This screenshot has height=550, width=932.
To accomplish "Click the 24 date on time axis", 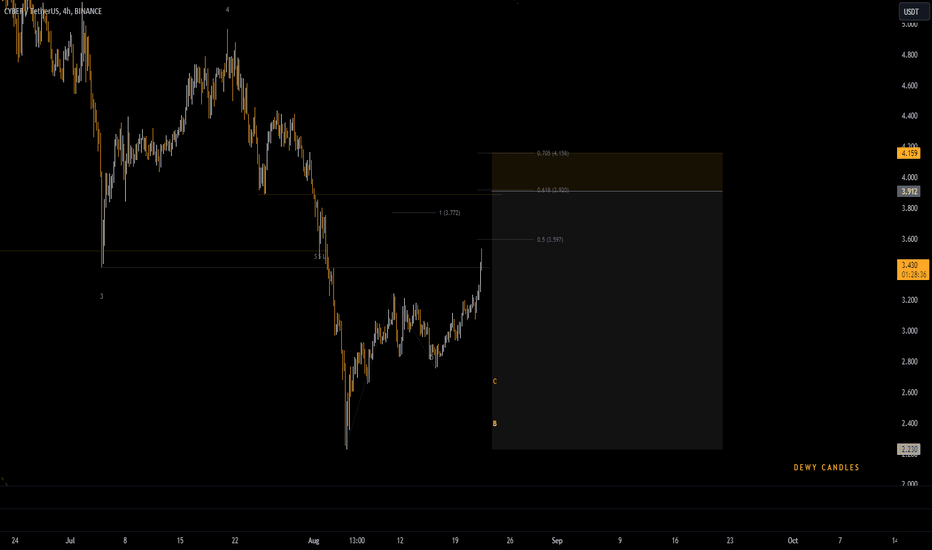I will pos(15,540).
